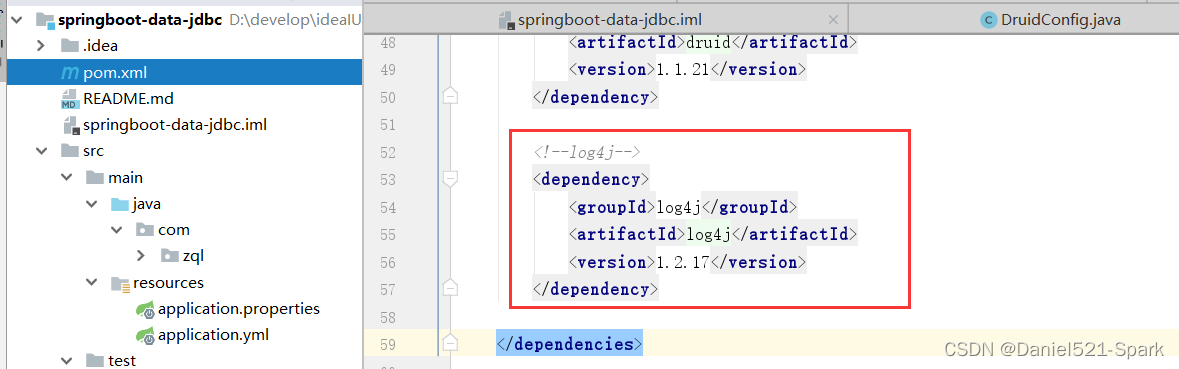Viewport: 1179px width, 369px height.
Task: Click the DruidConfig.java class icon in tab
Action: pyautogui.click(x=989, y=20)
